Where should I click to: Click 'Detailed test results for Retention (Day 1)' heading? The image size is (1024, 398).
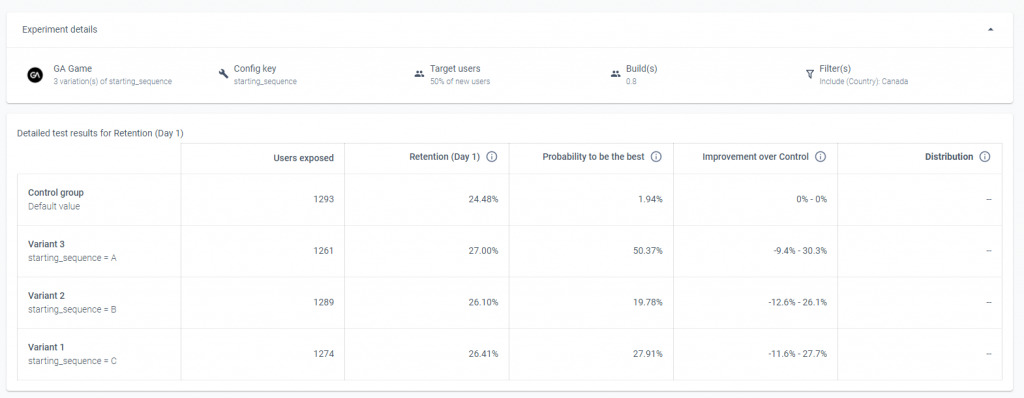[x=100, y=133]
